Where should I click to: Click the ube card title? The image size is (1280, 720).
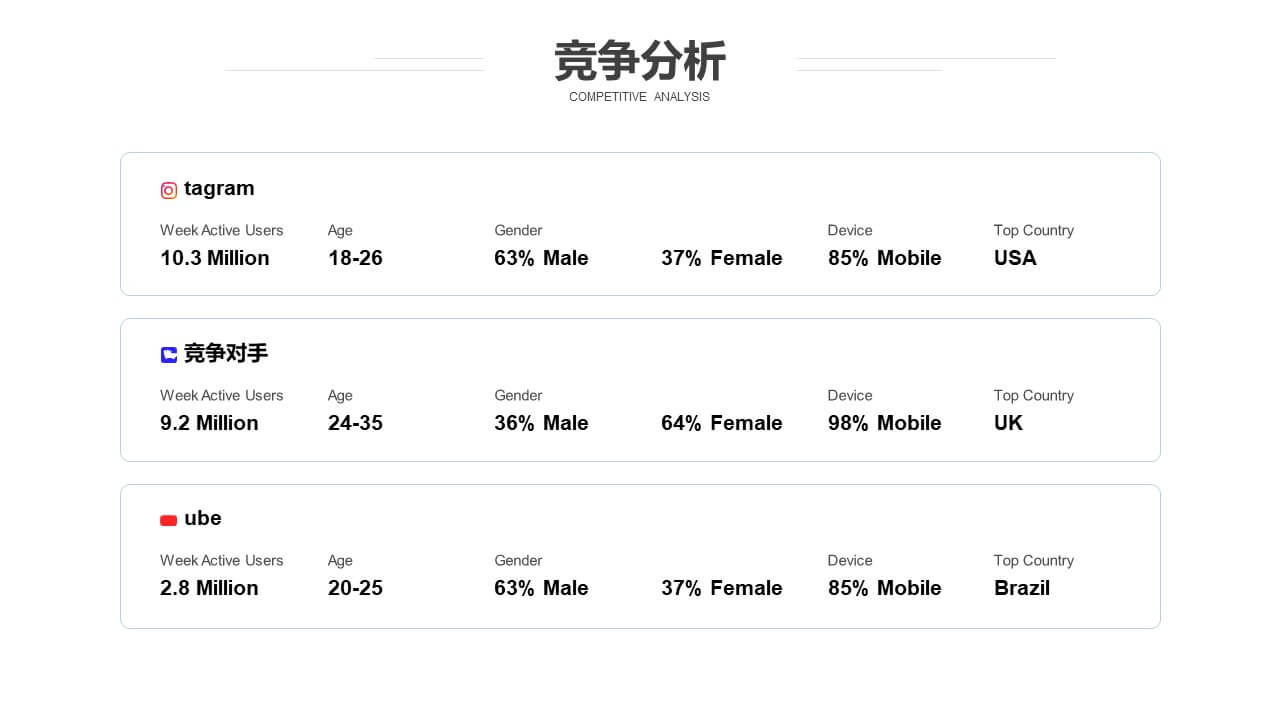[203, 518]
